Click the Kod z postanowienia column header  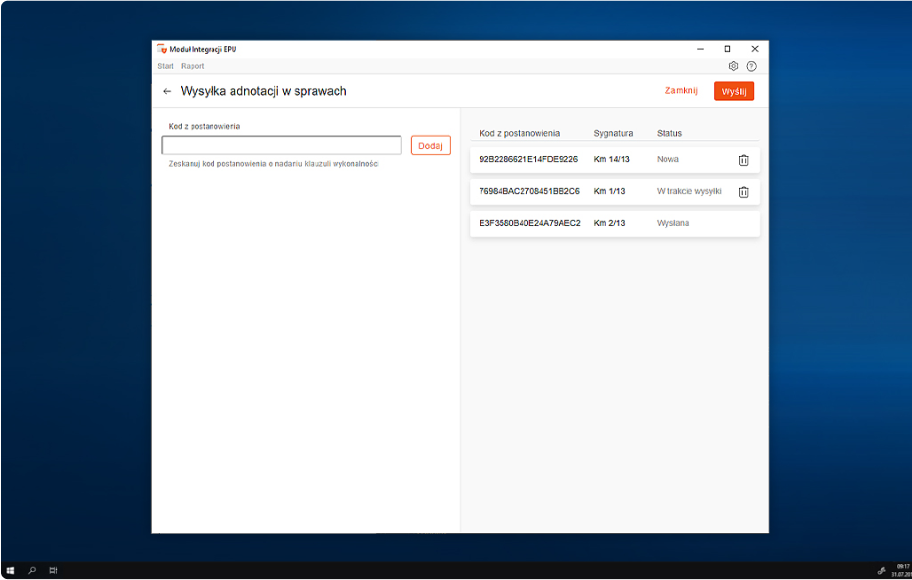[519, 133]
